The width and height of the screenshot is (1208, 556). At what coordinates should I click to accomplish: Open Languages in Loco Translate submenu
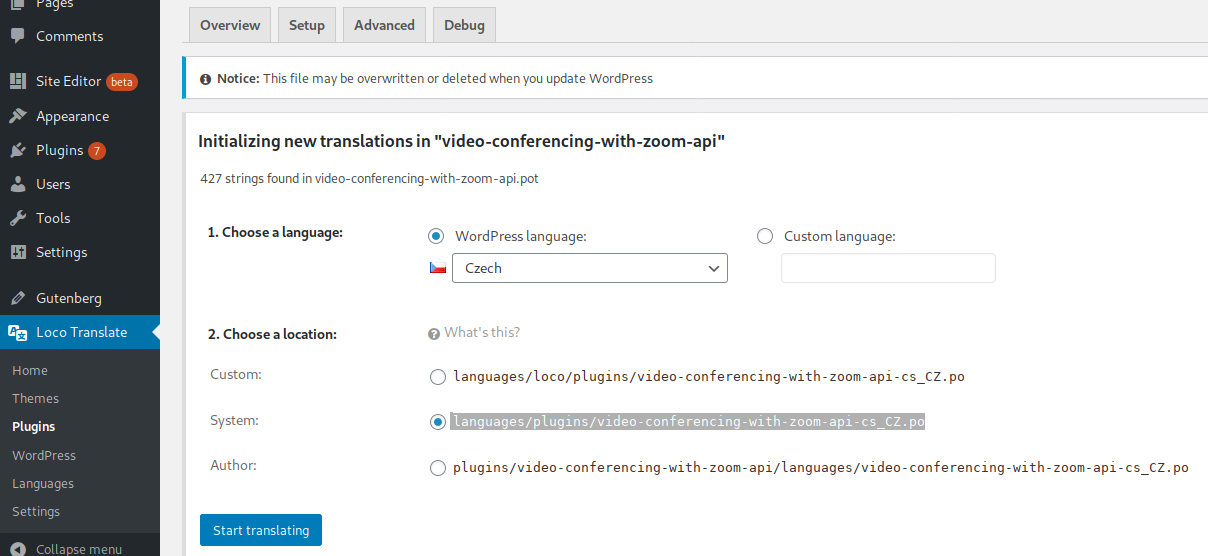pos(43,483)
